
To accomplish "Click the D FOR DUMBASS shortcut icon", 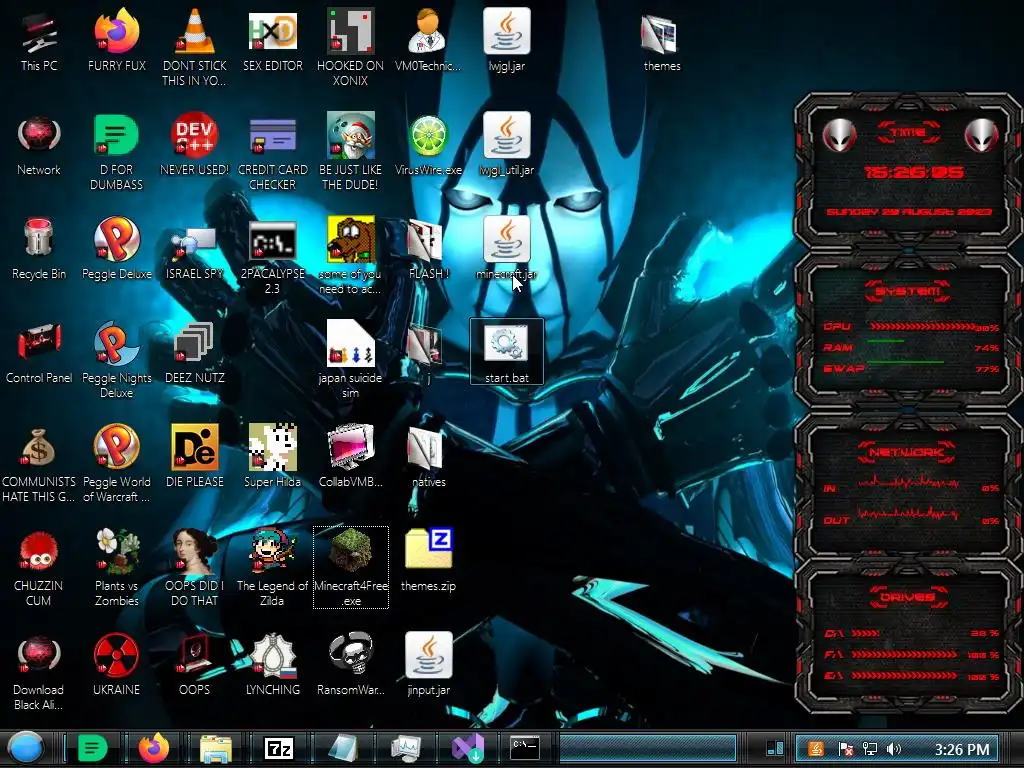I will click(116, 135).
